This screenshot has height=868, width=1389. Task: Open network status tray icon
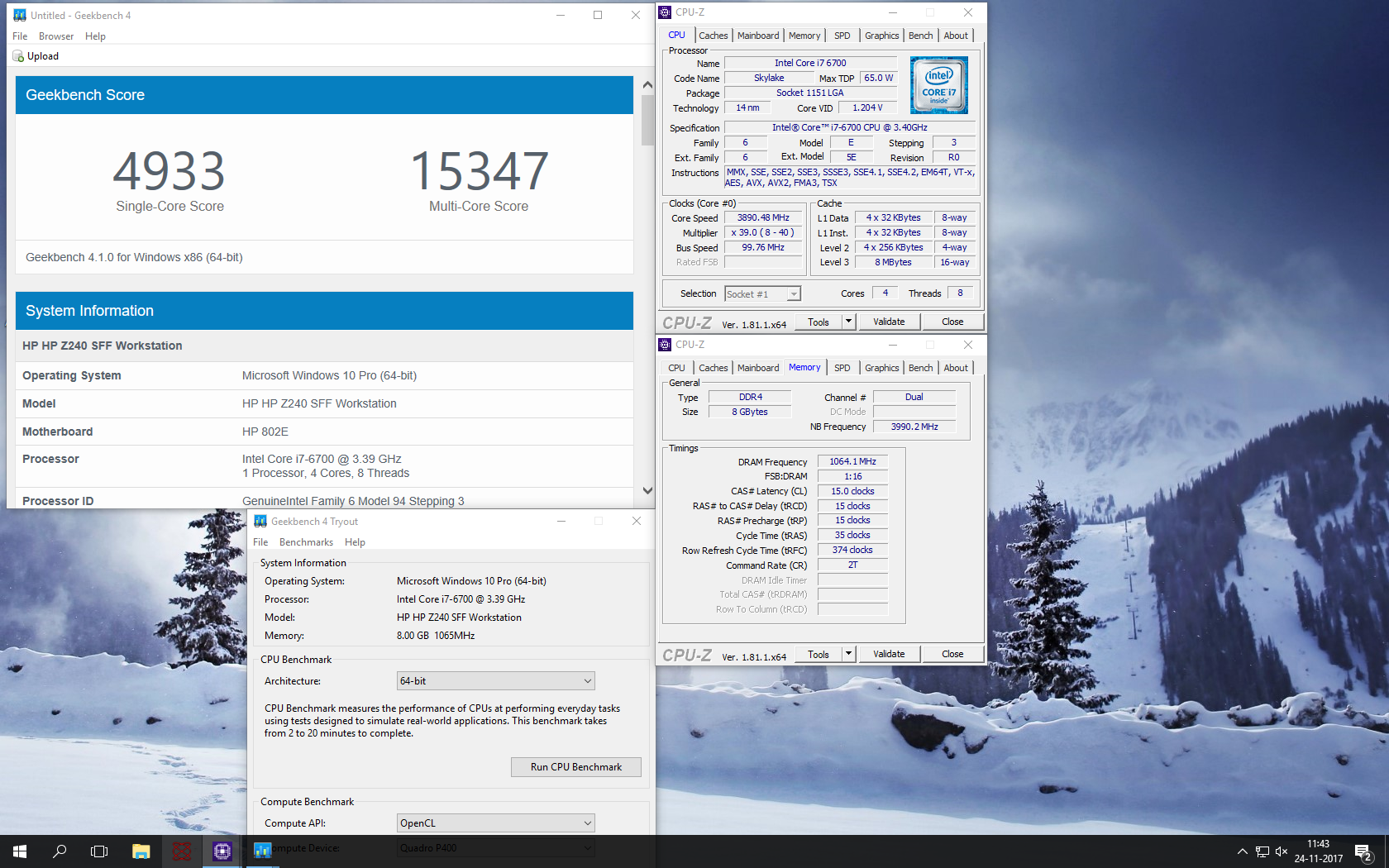coord(1263,851)
